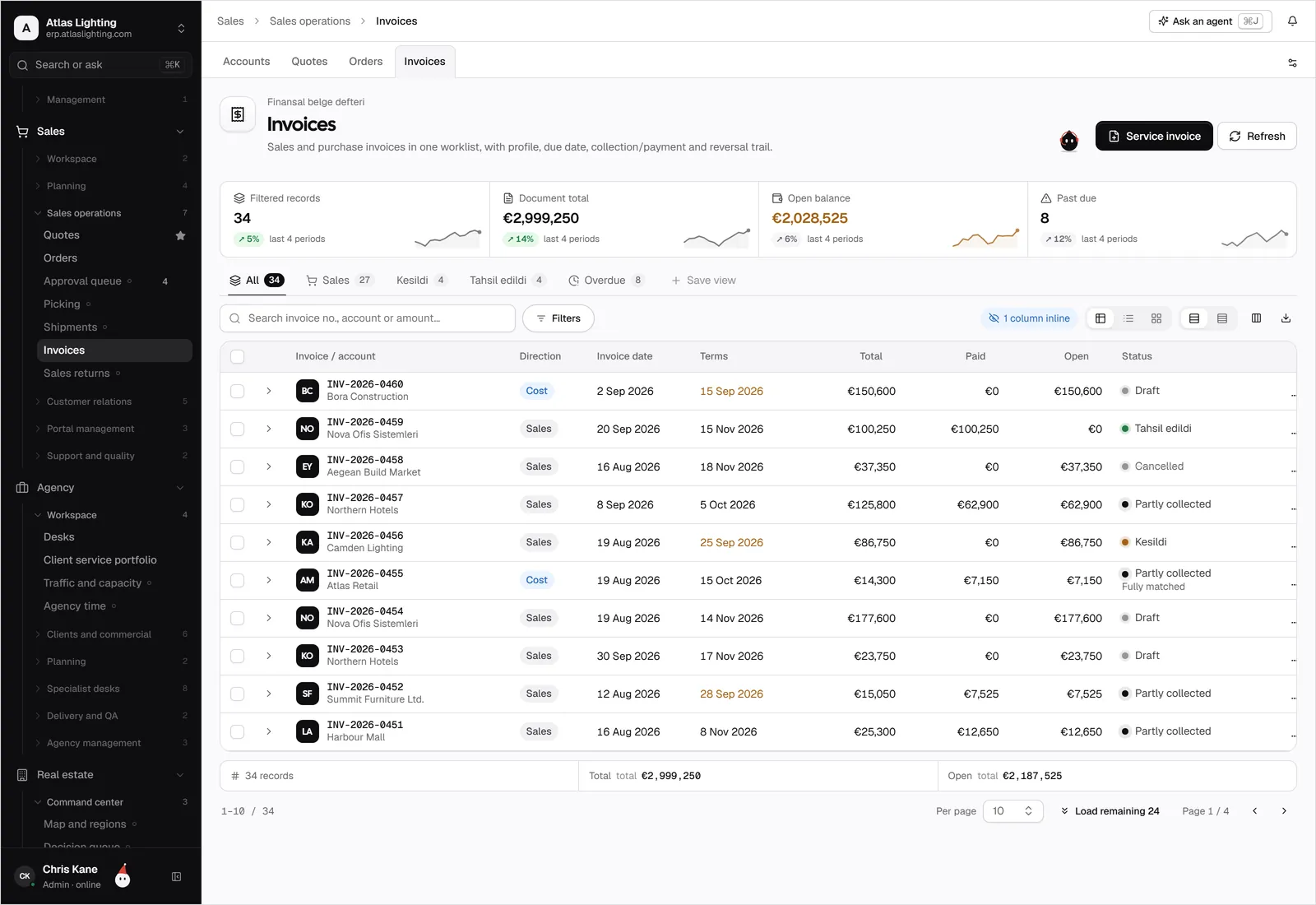This screenshot has width=1316, height=905.
Task: Click Load remaining 24
Action: pyautogui.click(x=1110, y=811)
